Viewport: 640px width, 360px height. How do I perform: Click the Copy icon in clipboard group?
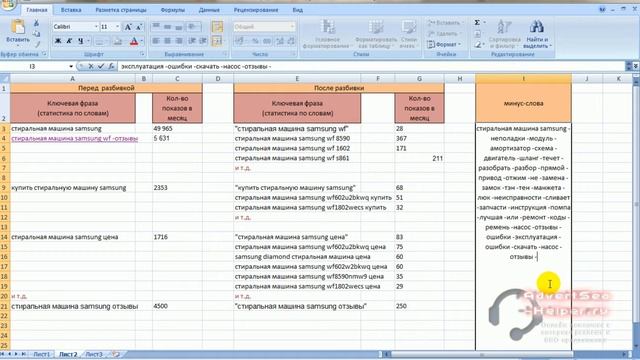click(36, 33)
